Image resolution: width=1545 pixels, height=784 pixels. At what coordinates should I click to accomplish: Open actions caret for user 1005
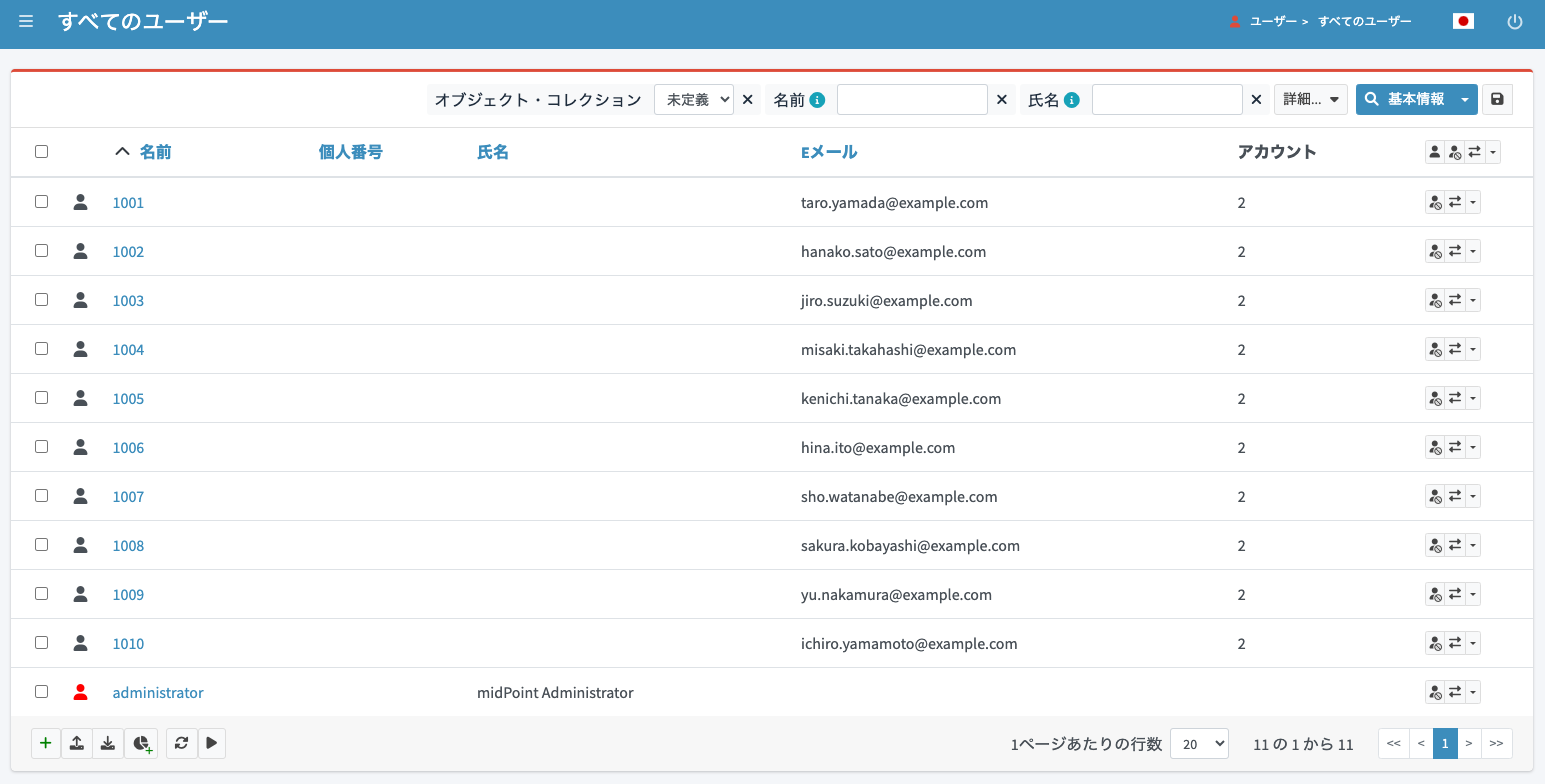pos(1473,399)
